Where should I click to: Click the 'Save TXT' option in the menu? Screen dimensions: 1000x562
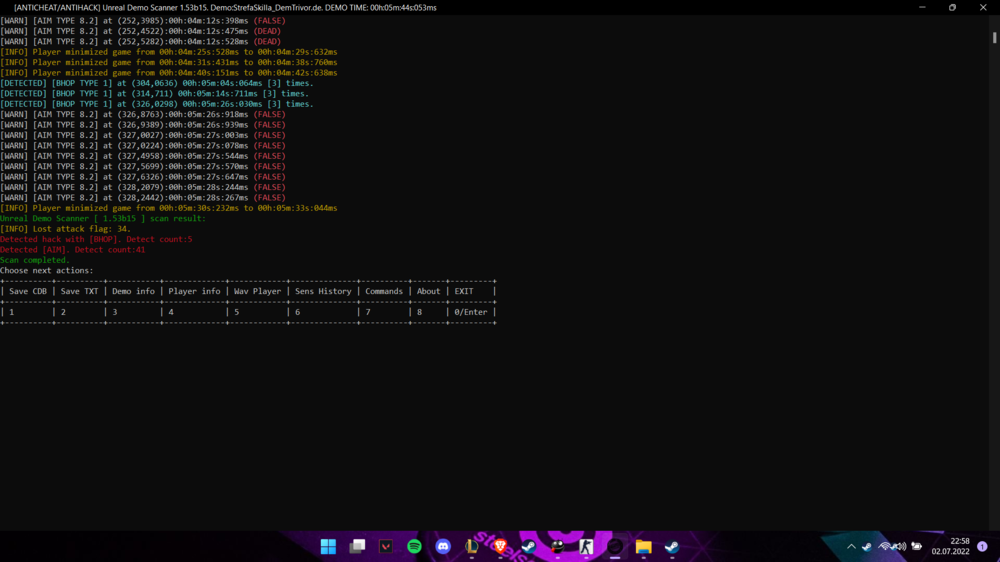click(x=80, y=292)
